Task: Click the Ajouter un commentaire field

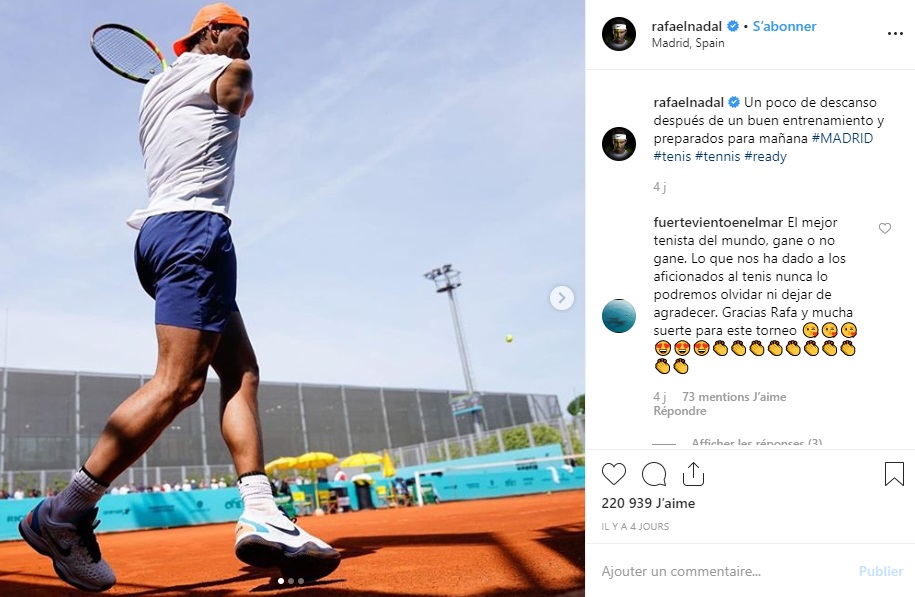Action: coord(724,571)
